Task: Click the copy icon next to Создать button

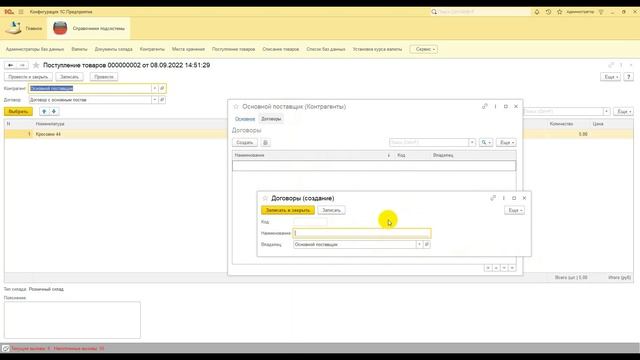Action: (265, 142)
